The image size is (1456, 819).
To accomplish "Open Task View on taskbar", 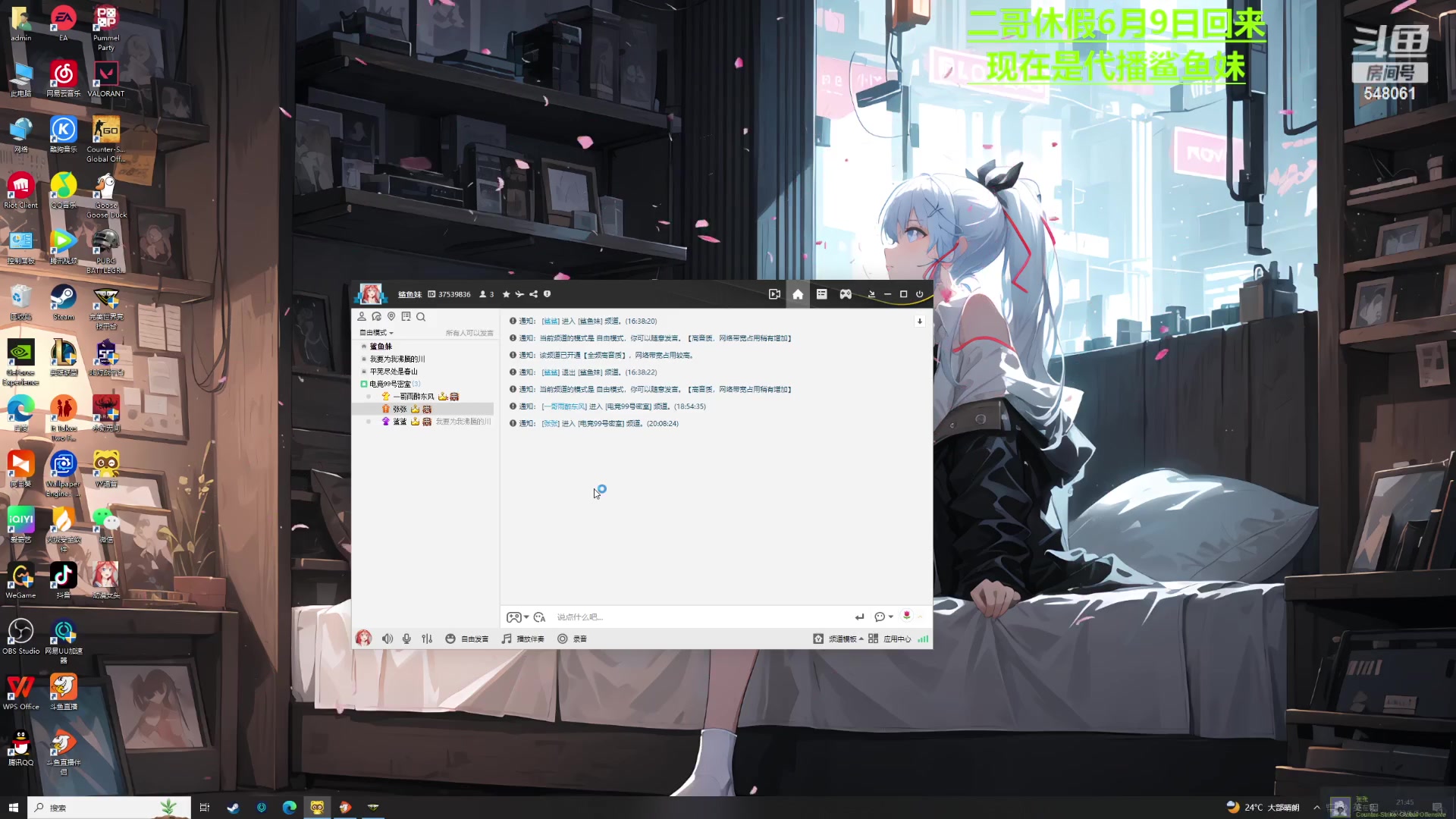I will pos(204,808).
